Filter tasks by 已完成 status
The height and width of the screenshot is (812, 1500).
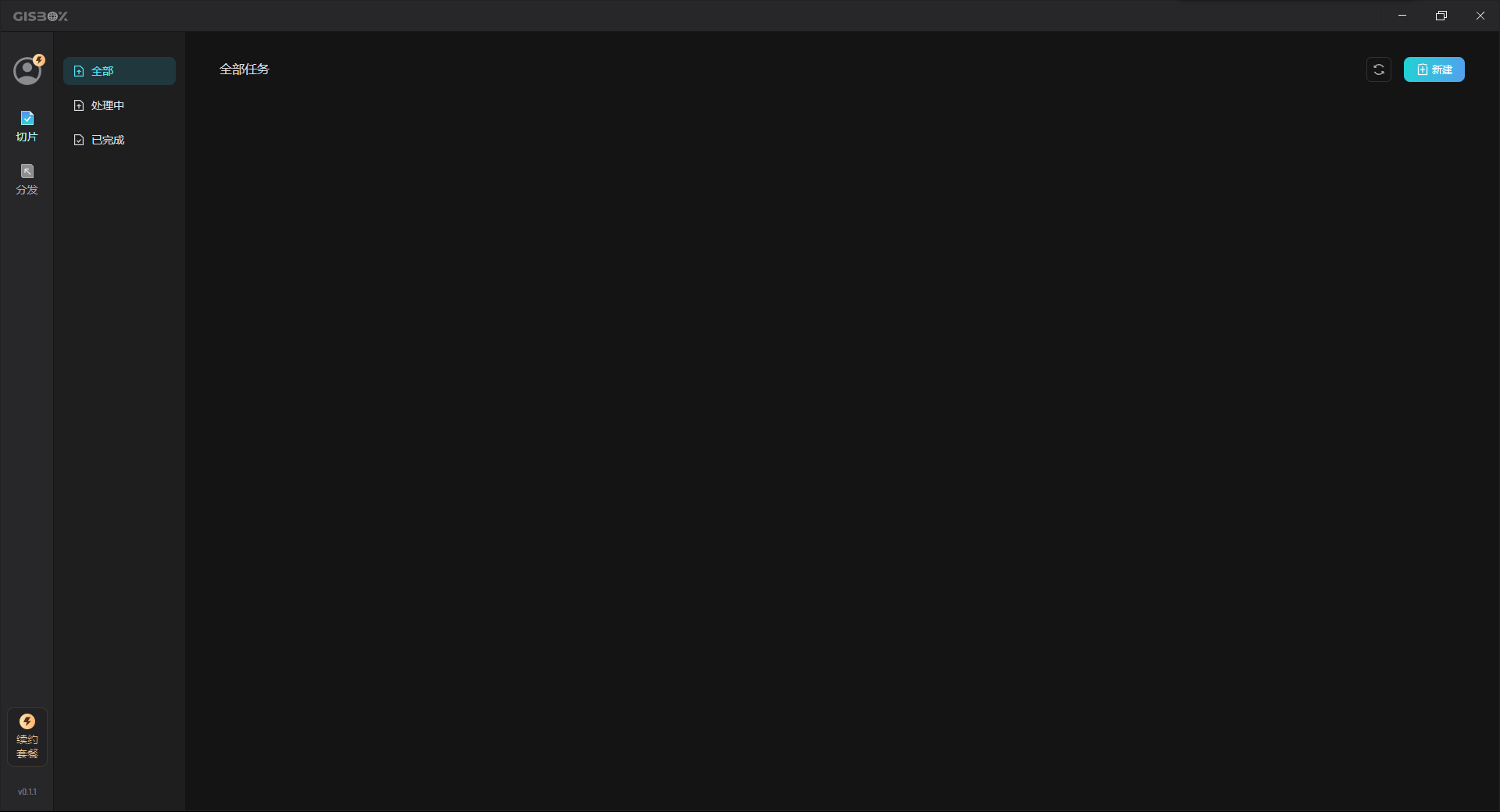120,140
